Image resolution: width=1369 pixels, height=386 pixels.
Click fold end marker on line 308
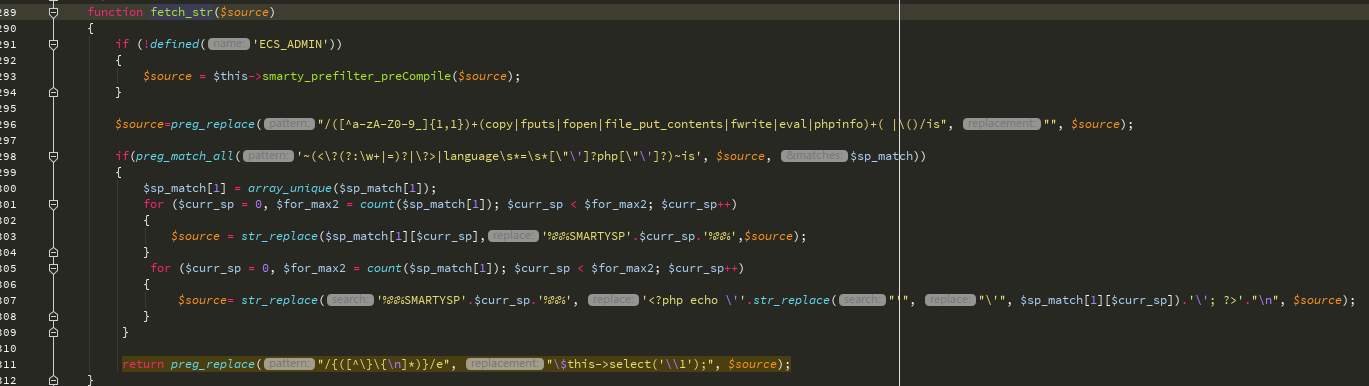point(54,316)
